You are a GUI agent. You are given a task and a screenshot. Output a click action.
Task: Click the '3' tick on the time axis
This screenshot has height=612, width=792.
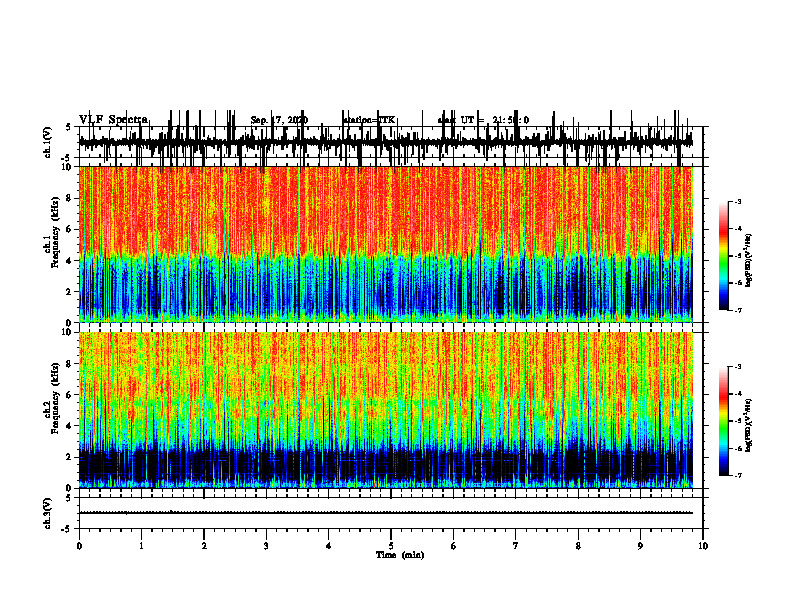[x=266, y=546]
